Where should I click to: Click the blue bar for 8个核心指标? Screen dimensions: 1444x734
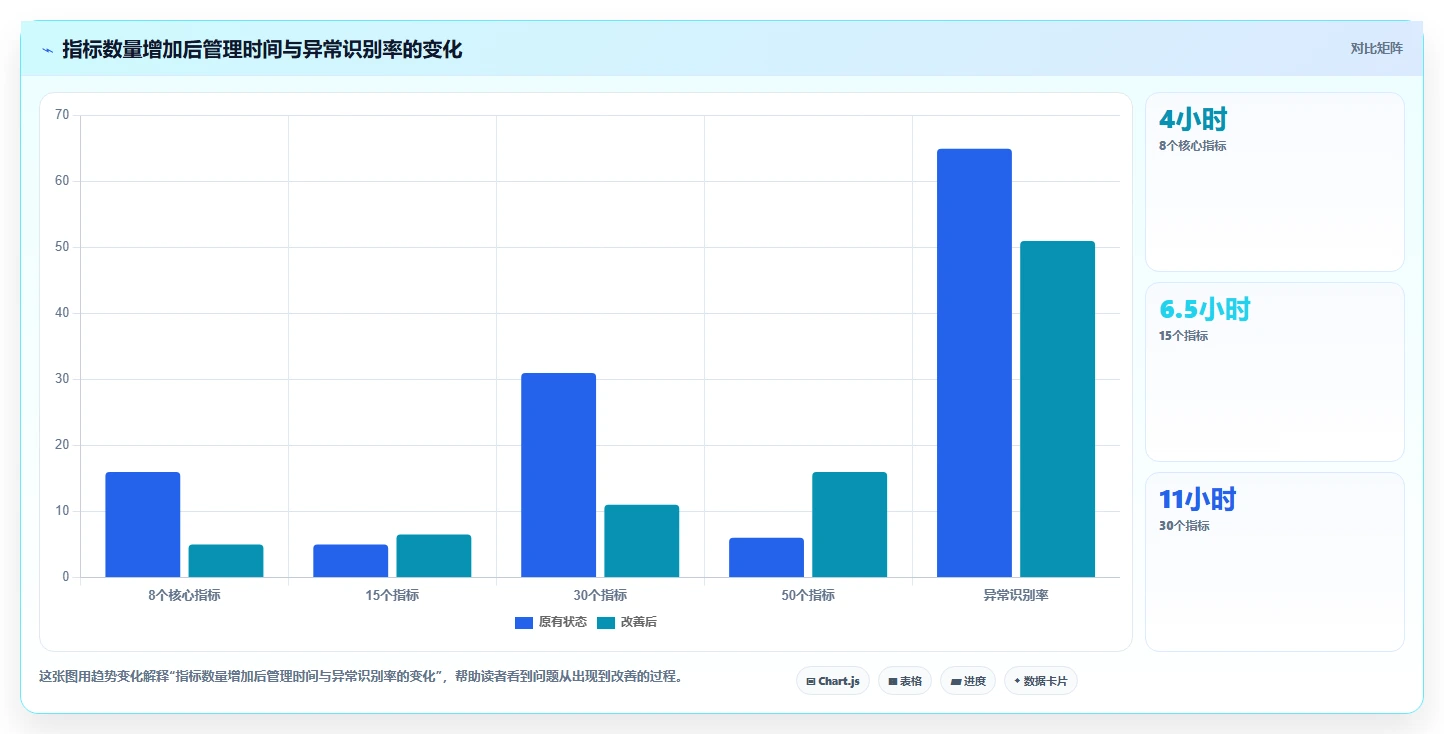(x=143, y=524)
